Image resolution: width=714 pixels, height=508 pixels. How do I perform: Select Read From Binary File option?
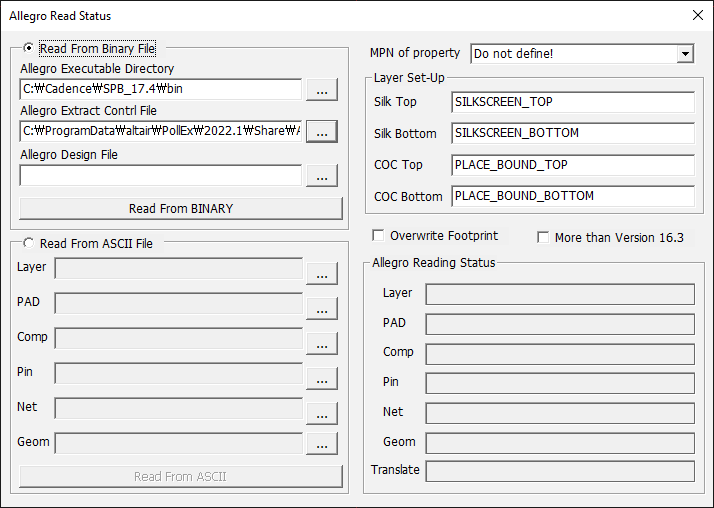coord(28,48)
